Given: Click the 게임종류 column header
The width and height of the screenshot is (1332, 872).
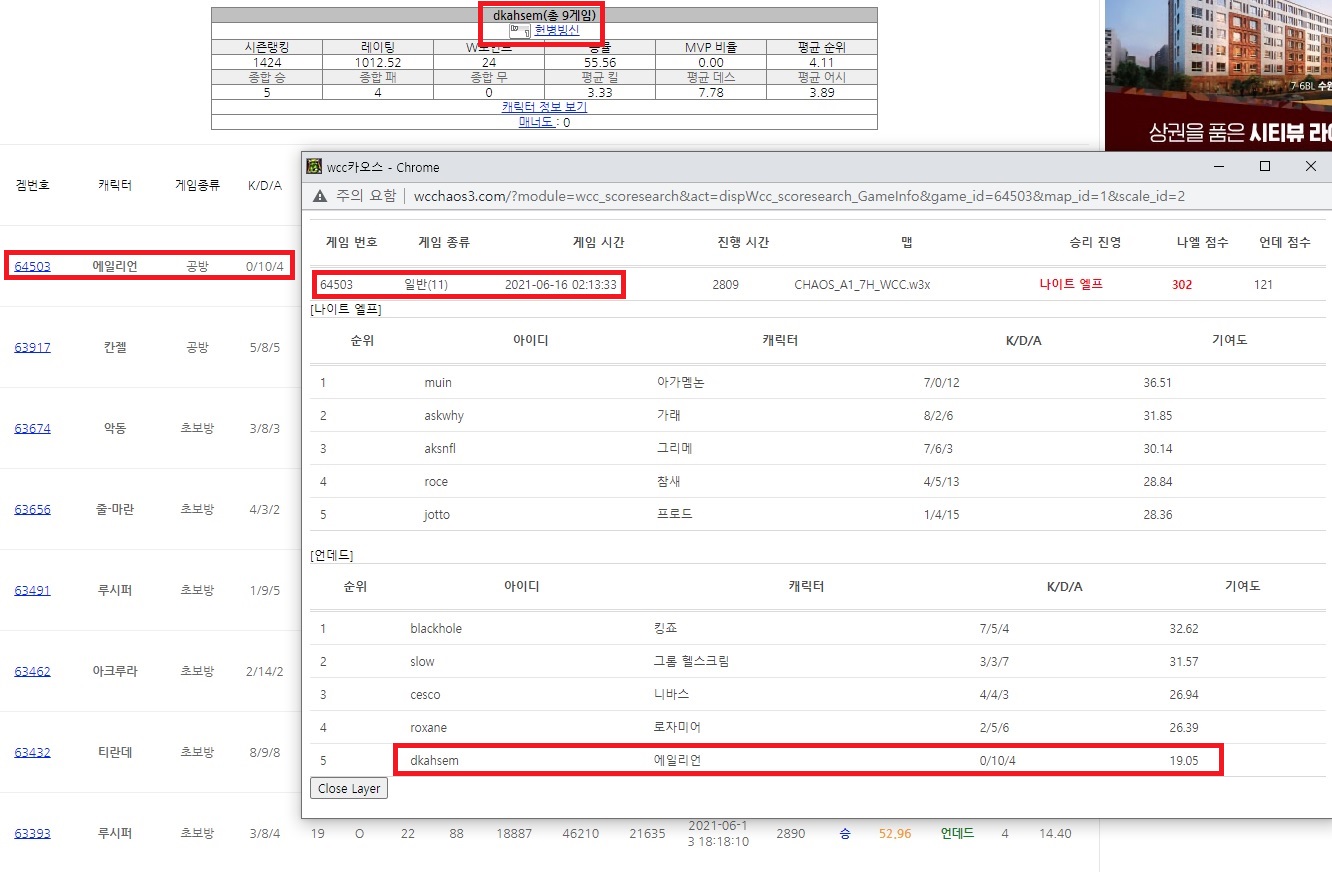Looking at the screenshot, I should [x=198, y=185].
